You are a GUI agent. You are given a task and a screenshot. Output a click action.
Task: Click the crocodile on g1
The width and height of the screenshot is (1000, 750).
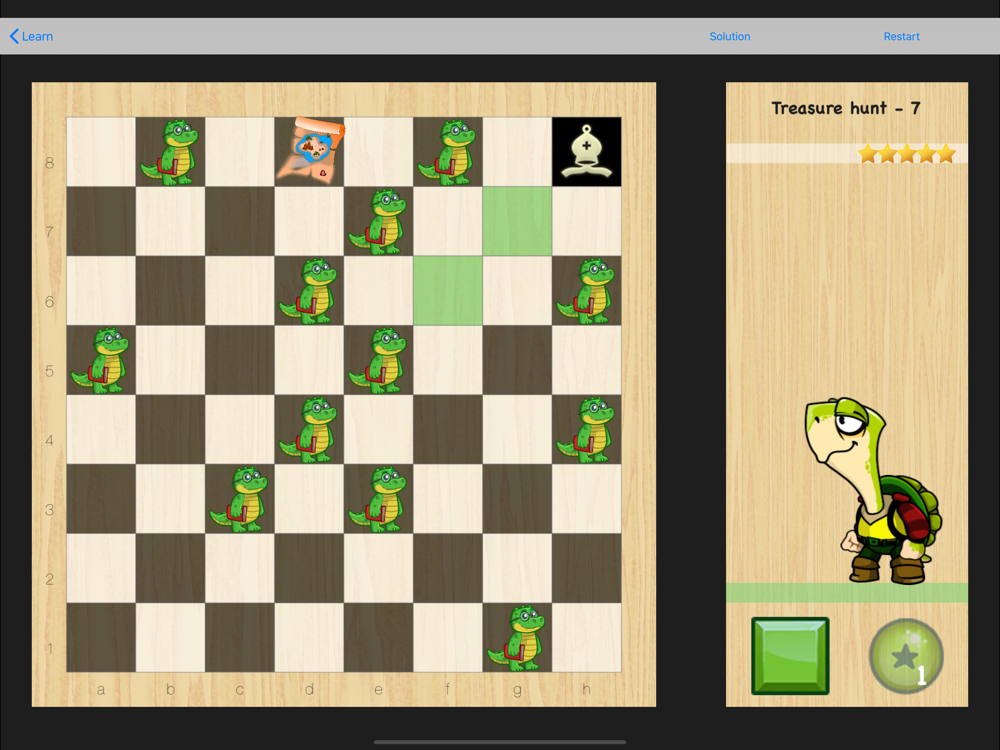click(517, 639)
